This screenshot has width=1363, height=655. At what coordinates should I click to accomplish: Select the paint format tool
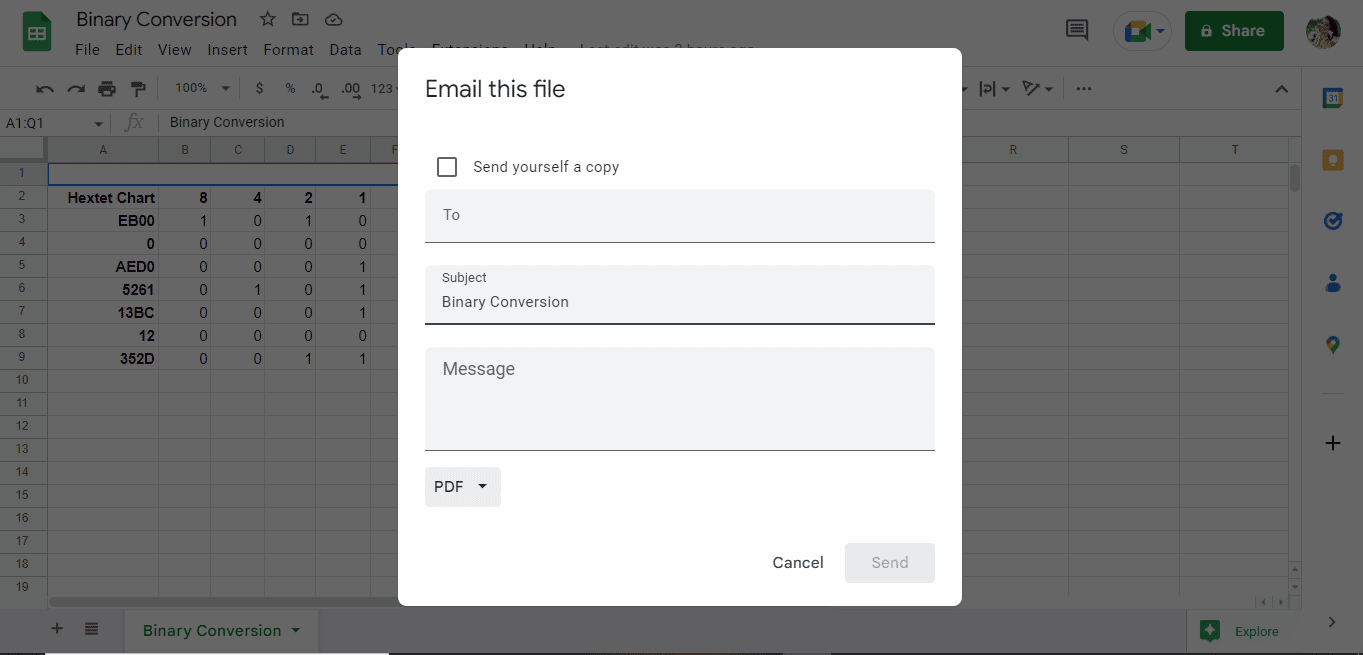(138, 89)
